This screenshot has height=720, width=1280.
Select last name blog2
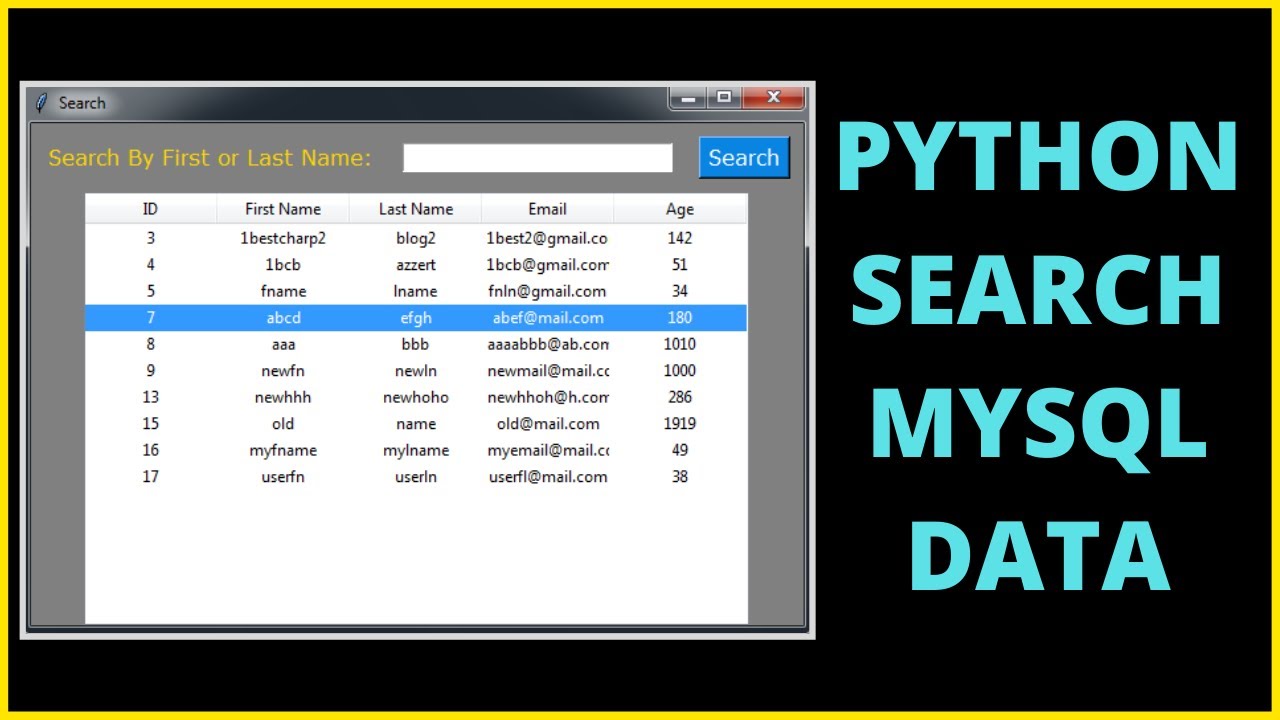tap(416, 238)
